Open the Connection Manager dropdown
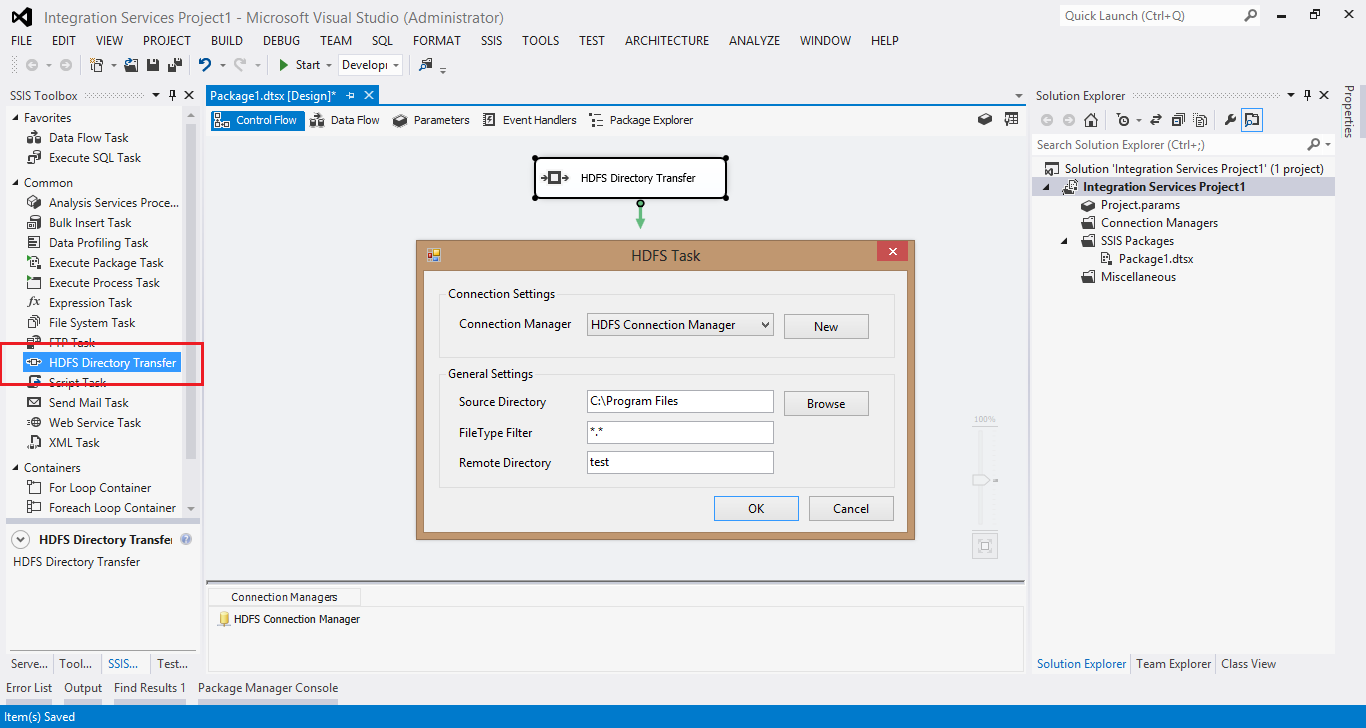This screenshot has height=728, width=1366. 765,325
